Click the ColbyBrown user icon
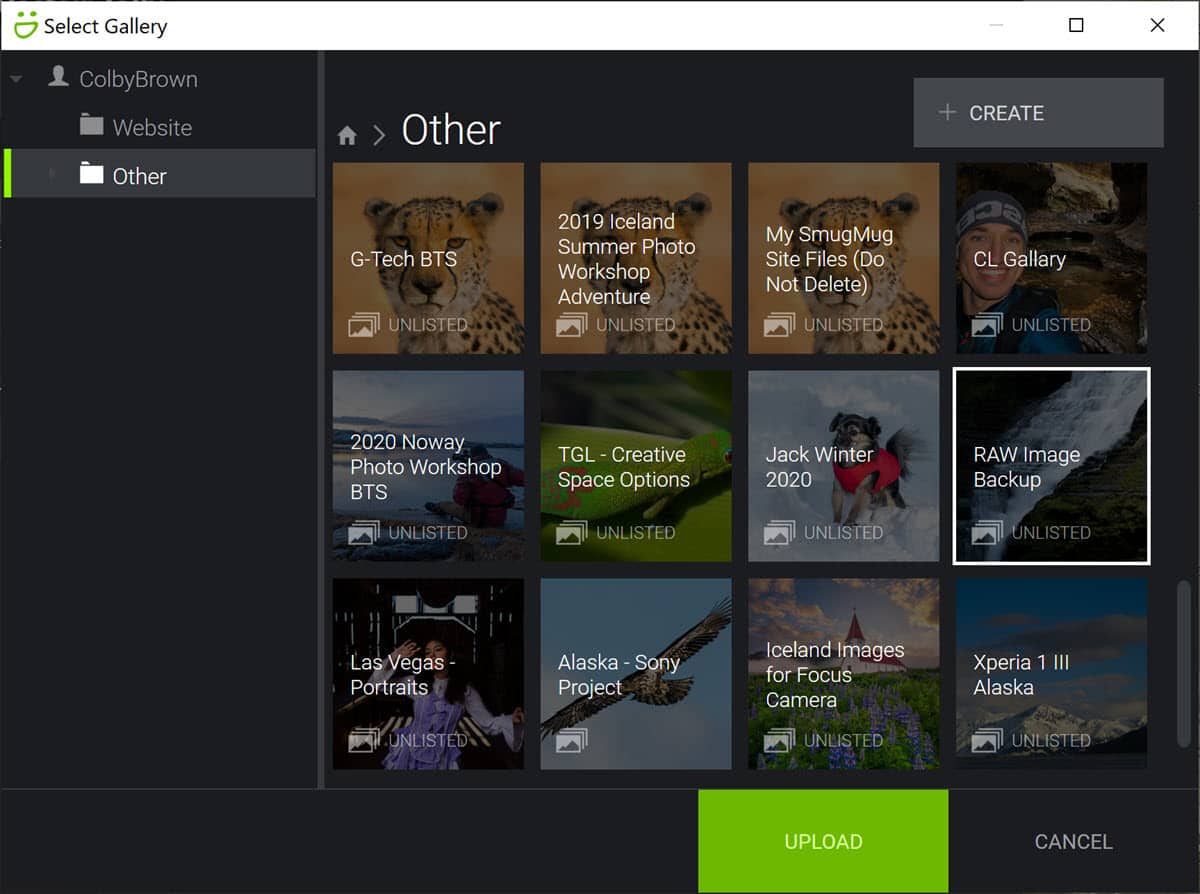 tap(59, 77)
